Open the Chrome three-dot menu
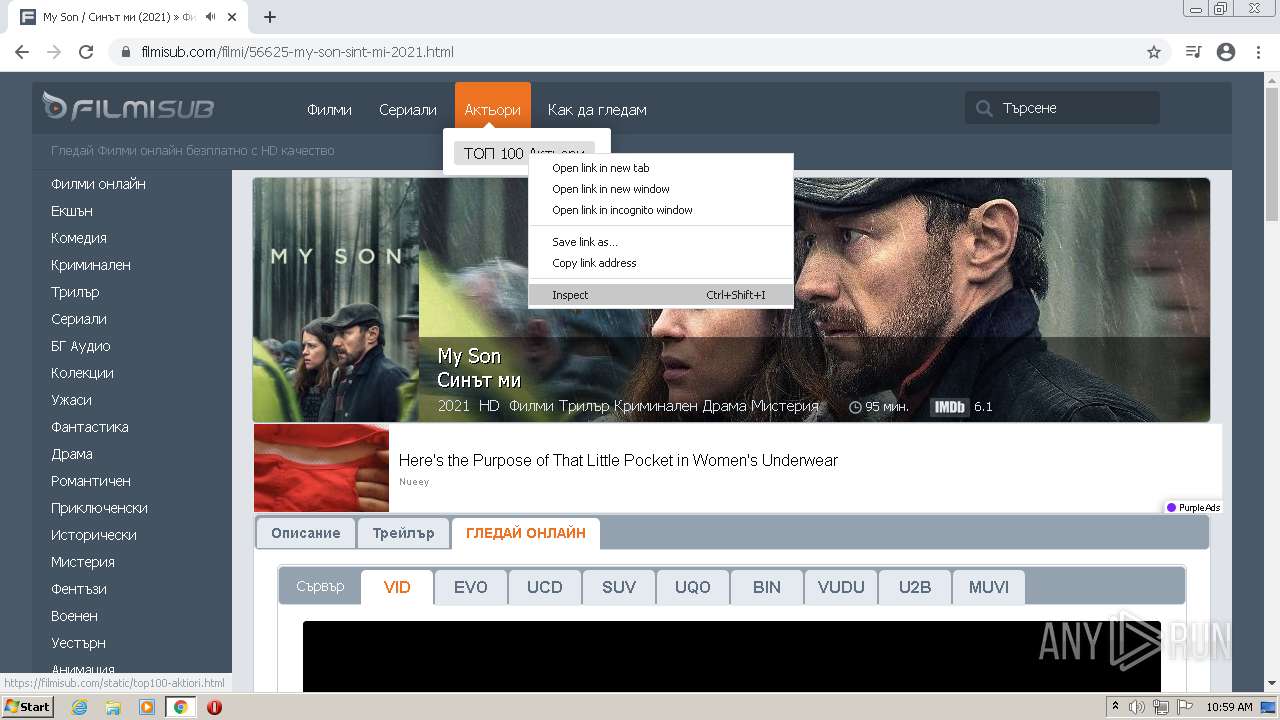This screenshot has width=1280, height=720. (1259, 52)
